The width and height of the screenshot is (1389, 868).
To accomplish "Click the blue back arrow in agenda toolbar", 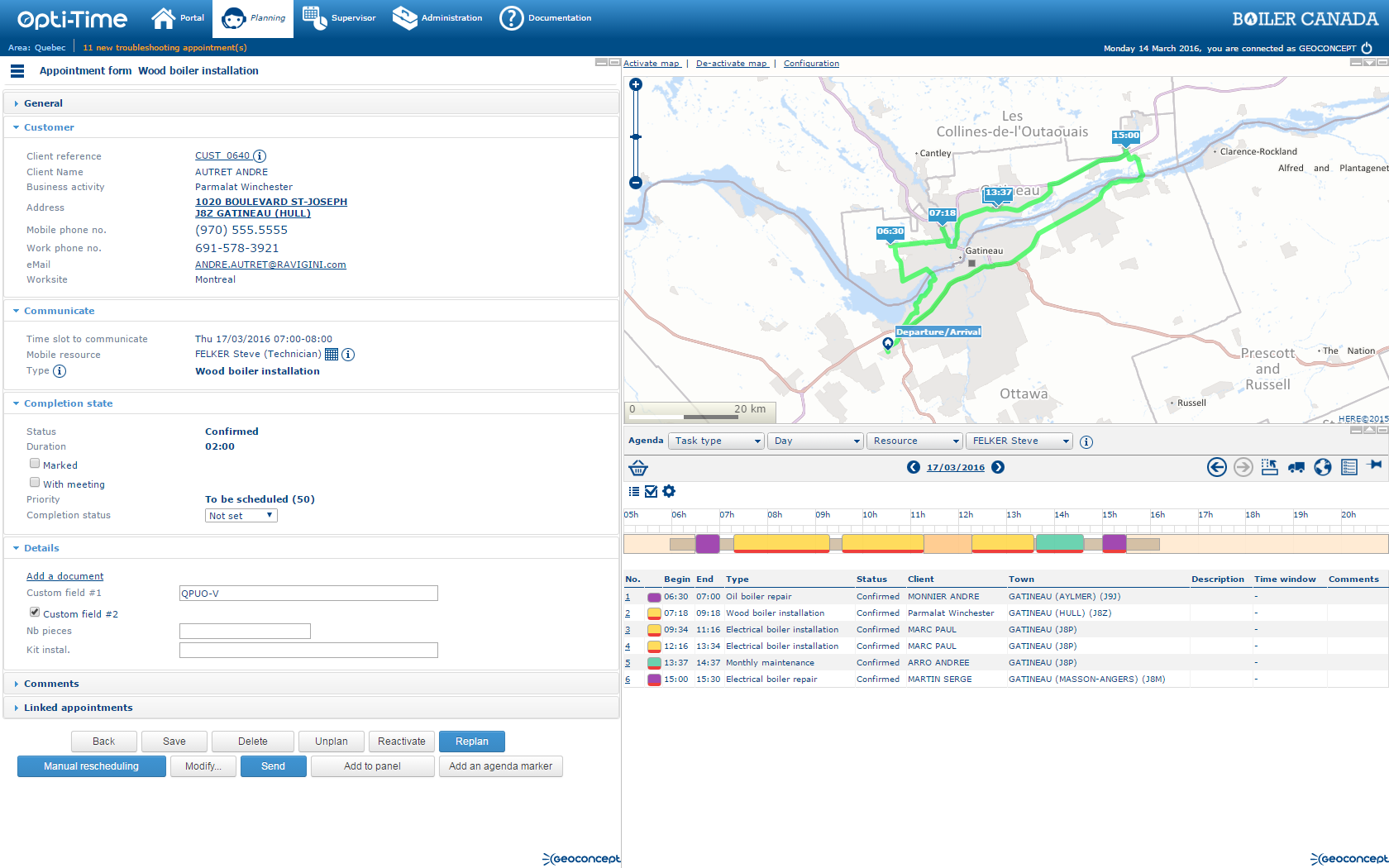I will click(x=1216, y=468).
